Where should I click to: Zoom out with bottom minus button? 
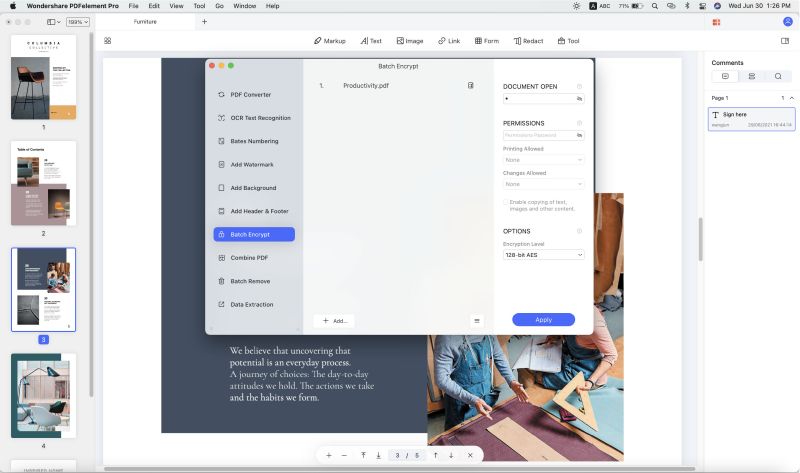pos(344,455)
